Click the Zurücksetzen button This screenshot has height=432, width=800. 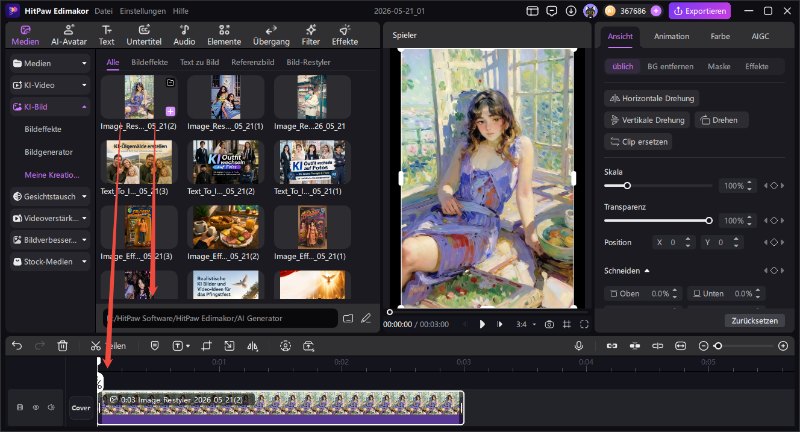click(755, 321)
